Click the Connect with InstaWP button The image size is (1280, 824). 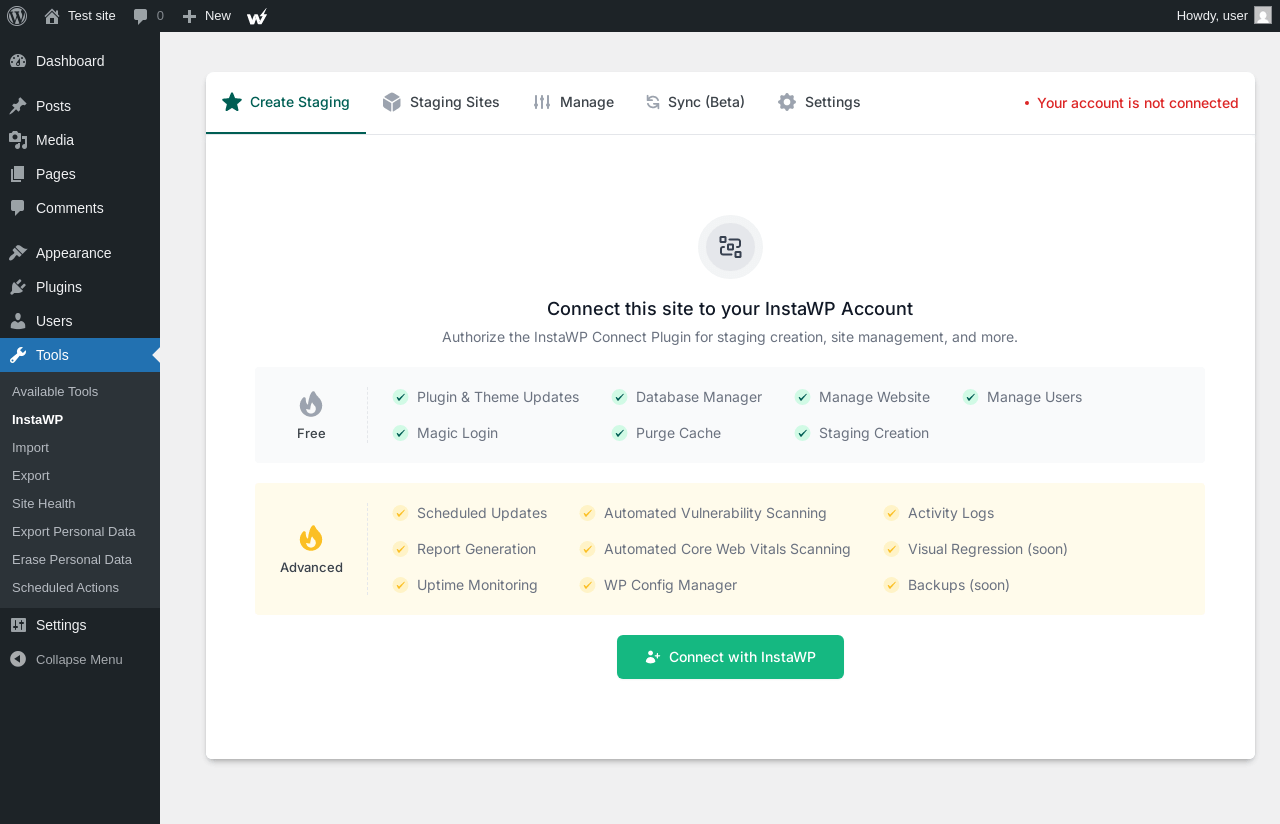pyautogui.click(x=730, y=657)
